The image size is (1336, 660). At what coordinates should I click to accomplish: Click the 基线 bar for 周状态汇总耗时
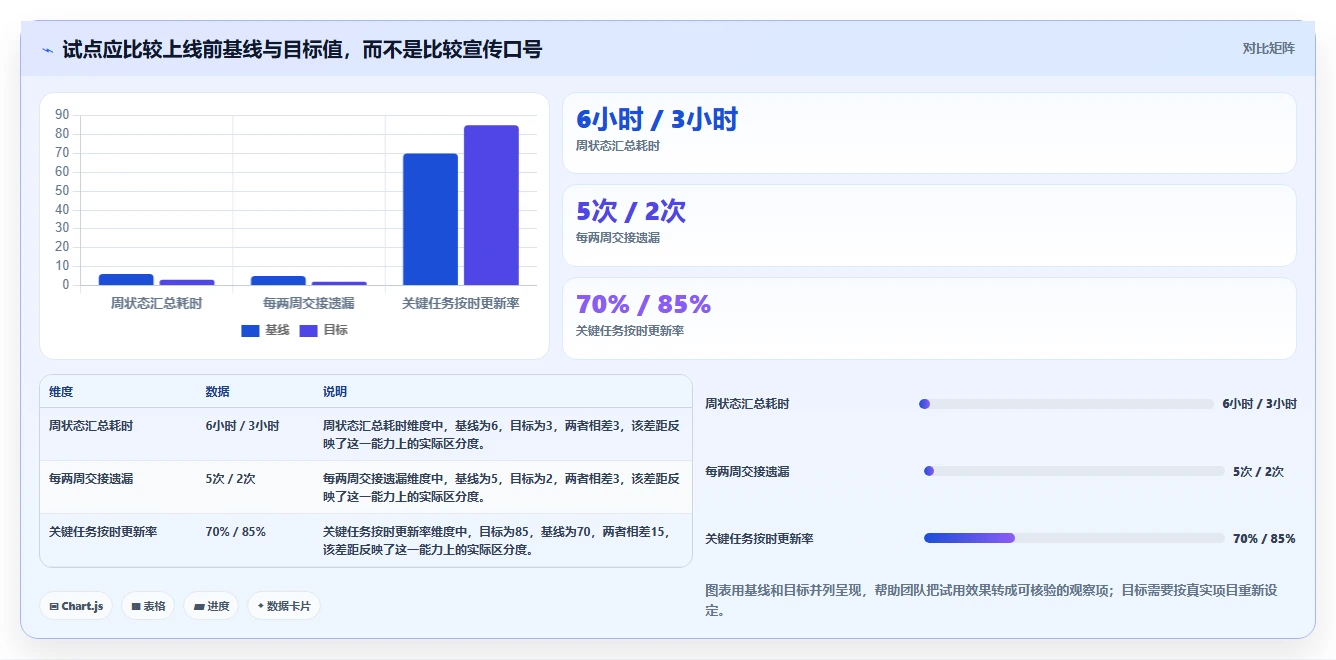pyautogui.click(x=126, y=279)
